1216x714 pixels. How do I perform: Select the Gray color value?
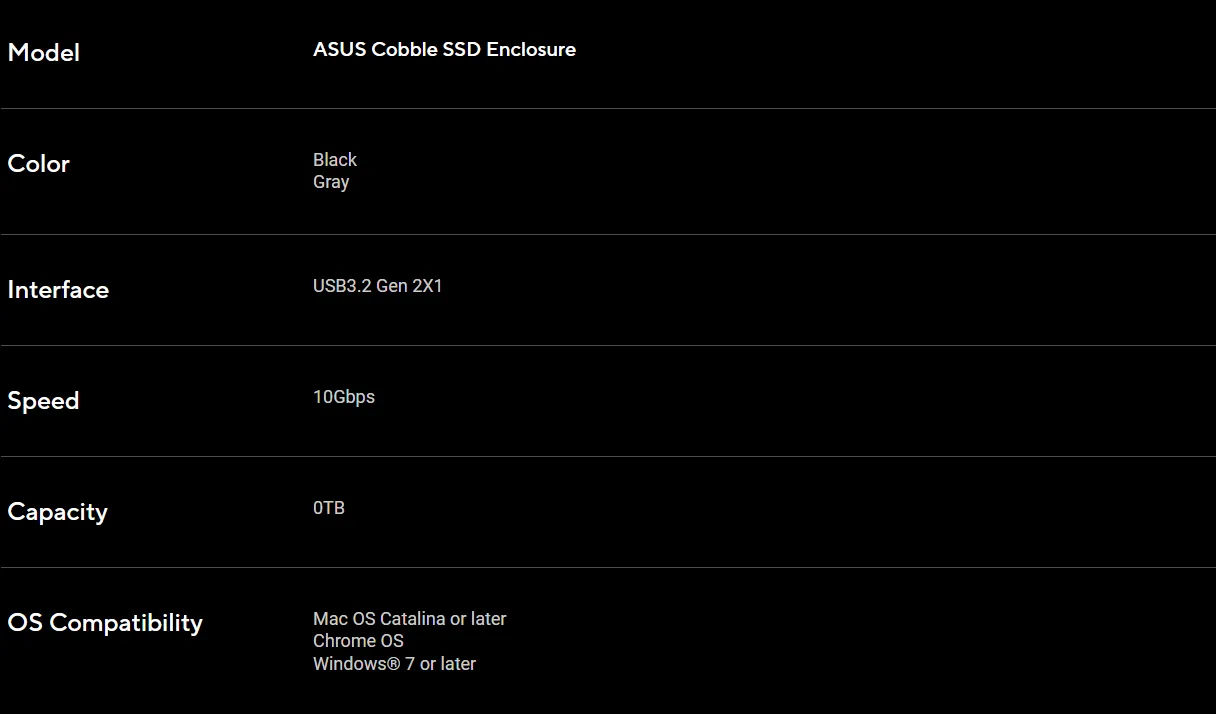click(331, 182)
